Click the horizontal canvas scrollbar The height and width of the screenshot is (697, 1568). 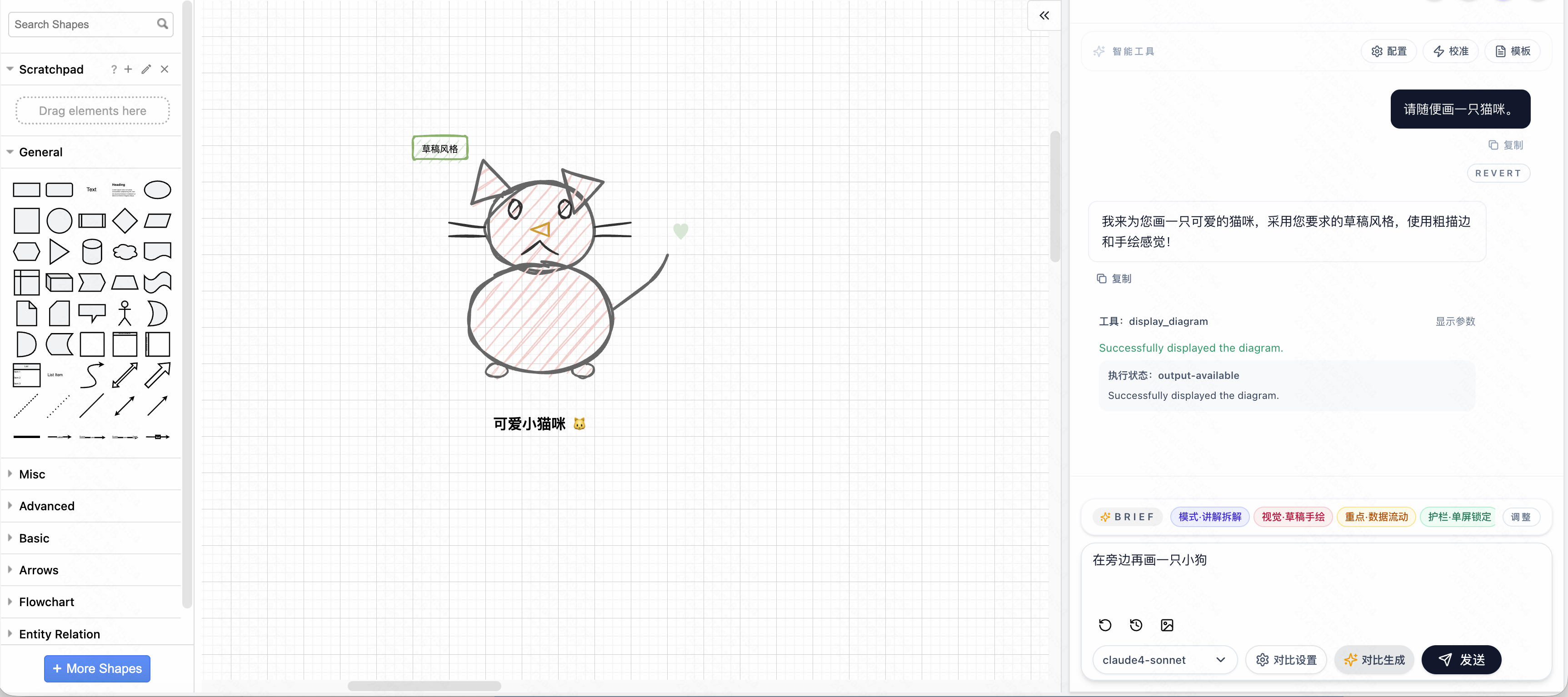[424, 686]
